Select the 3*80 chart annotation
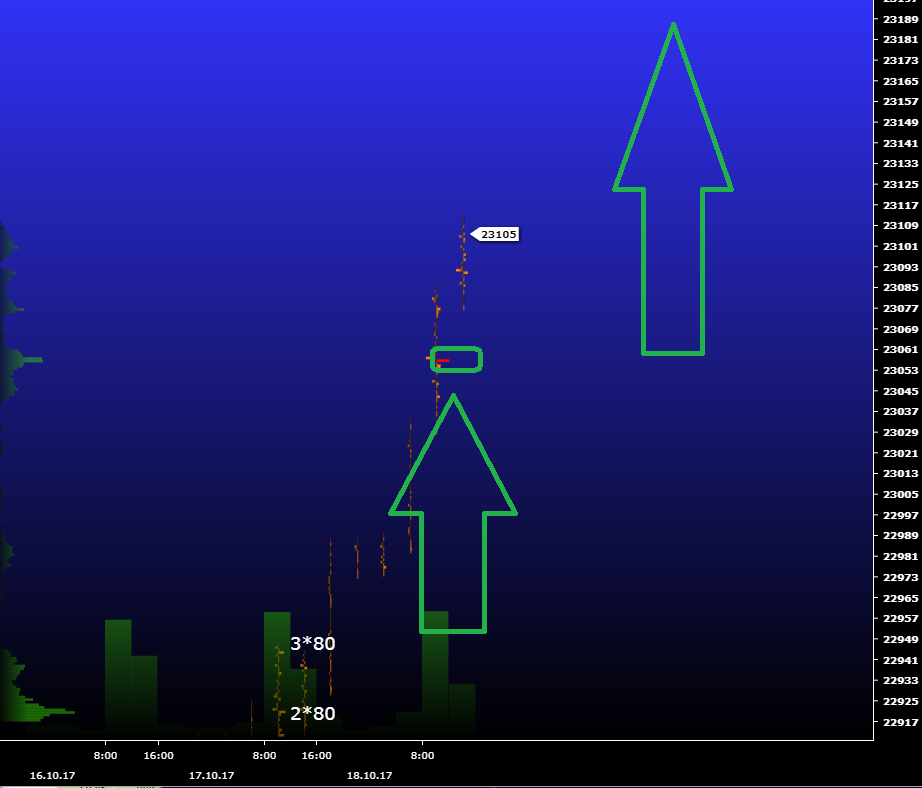922x788 pixels. click(x=313, y=643)
